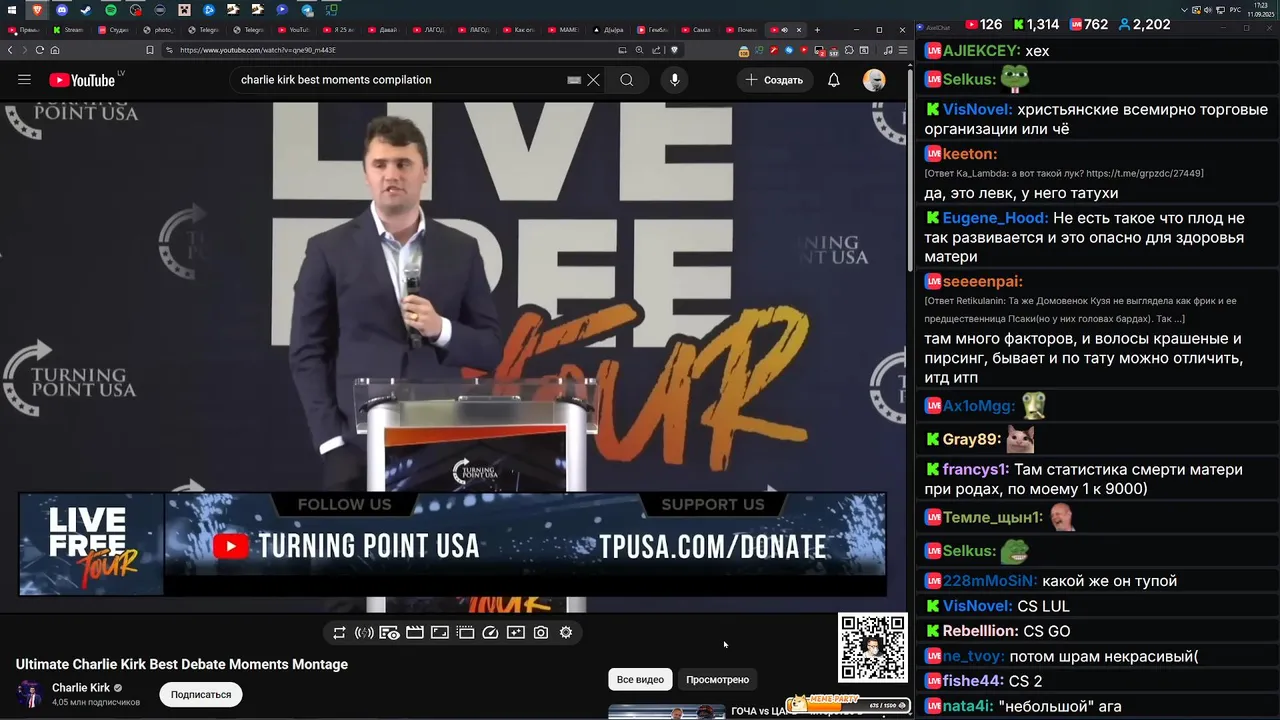Go back in the browser

click(x=11, y=50)
